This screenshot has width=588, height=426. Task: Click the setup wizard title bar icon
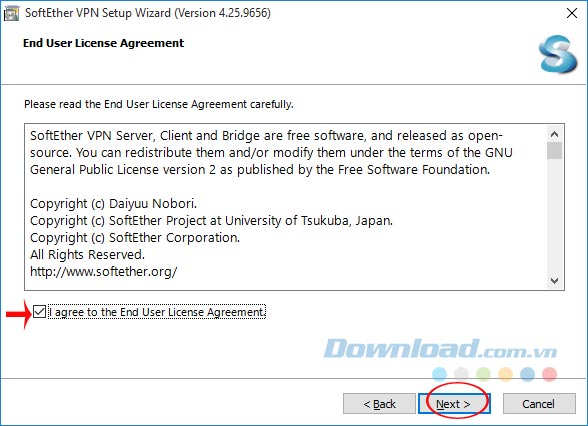click(11, 13)
